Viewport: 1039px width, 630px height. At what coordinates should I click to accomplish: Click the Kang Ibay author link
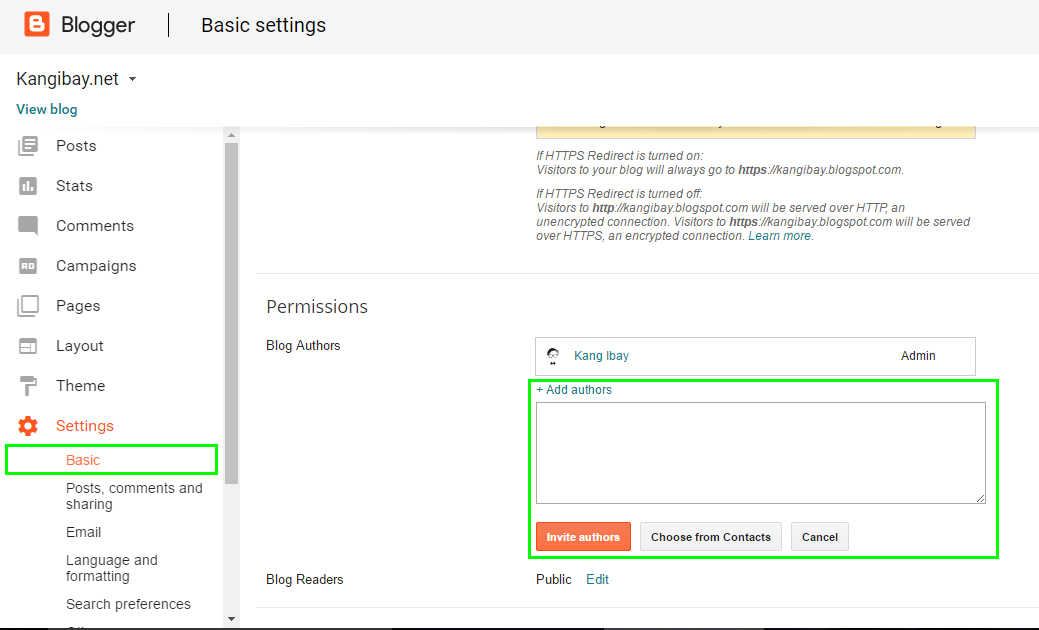tap(601, 356)
